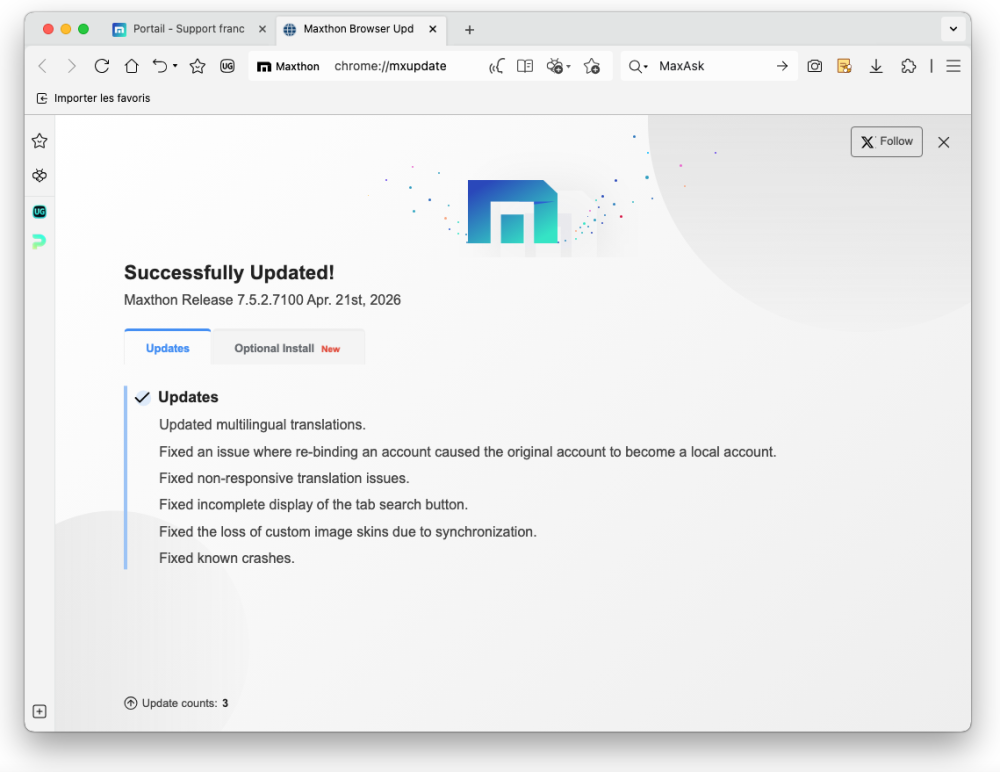Switch to Portail - Support tab
Screen dimensions: 1000x772
tap(189, 29)
